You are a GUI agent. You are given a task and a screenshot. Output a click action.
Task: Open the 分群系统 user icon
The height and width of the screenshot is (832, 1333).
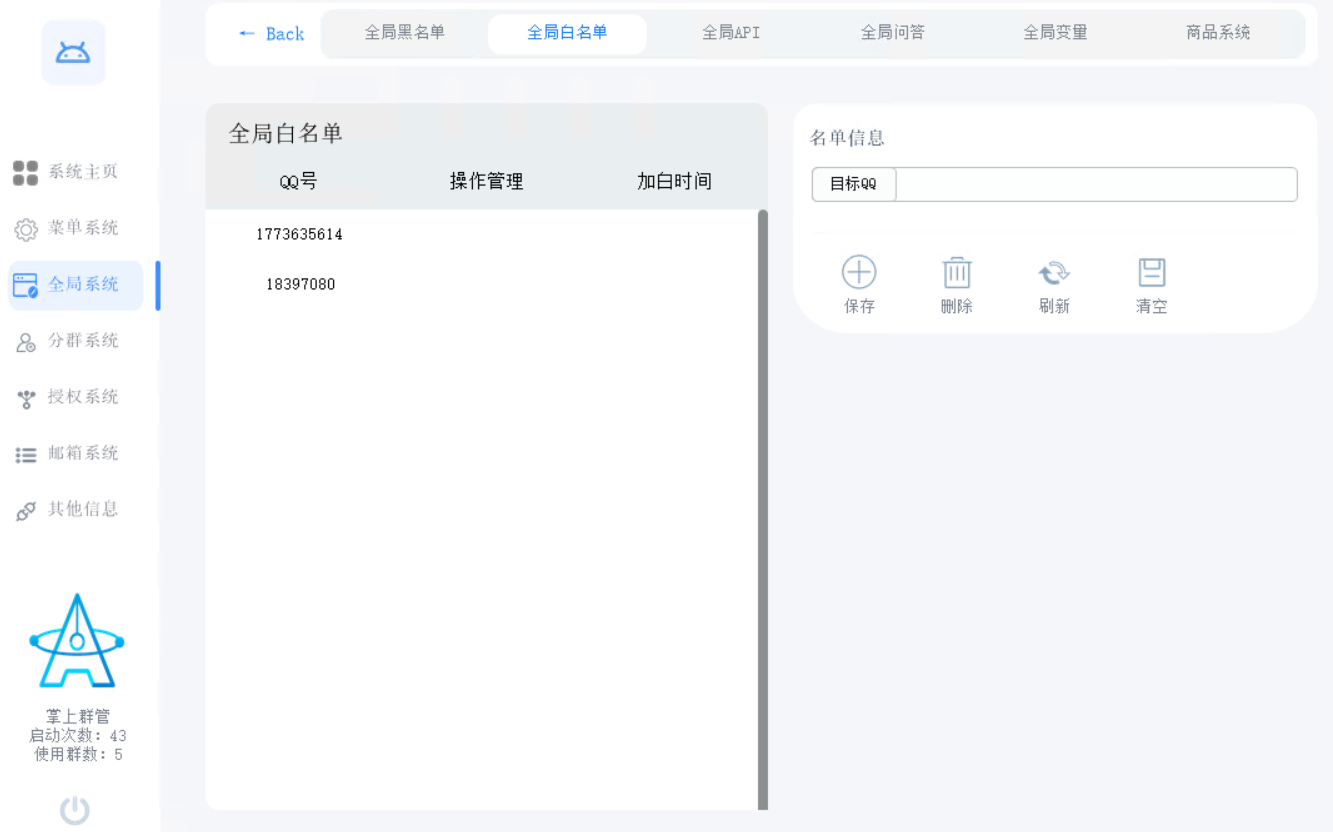click(x=26, y=342)
